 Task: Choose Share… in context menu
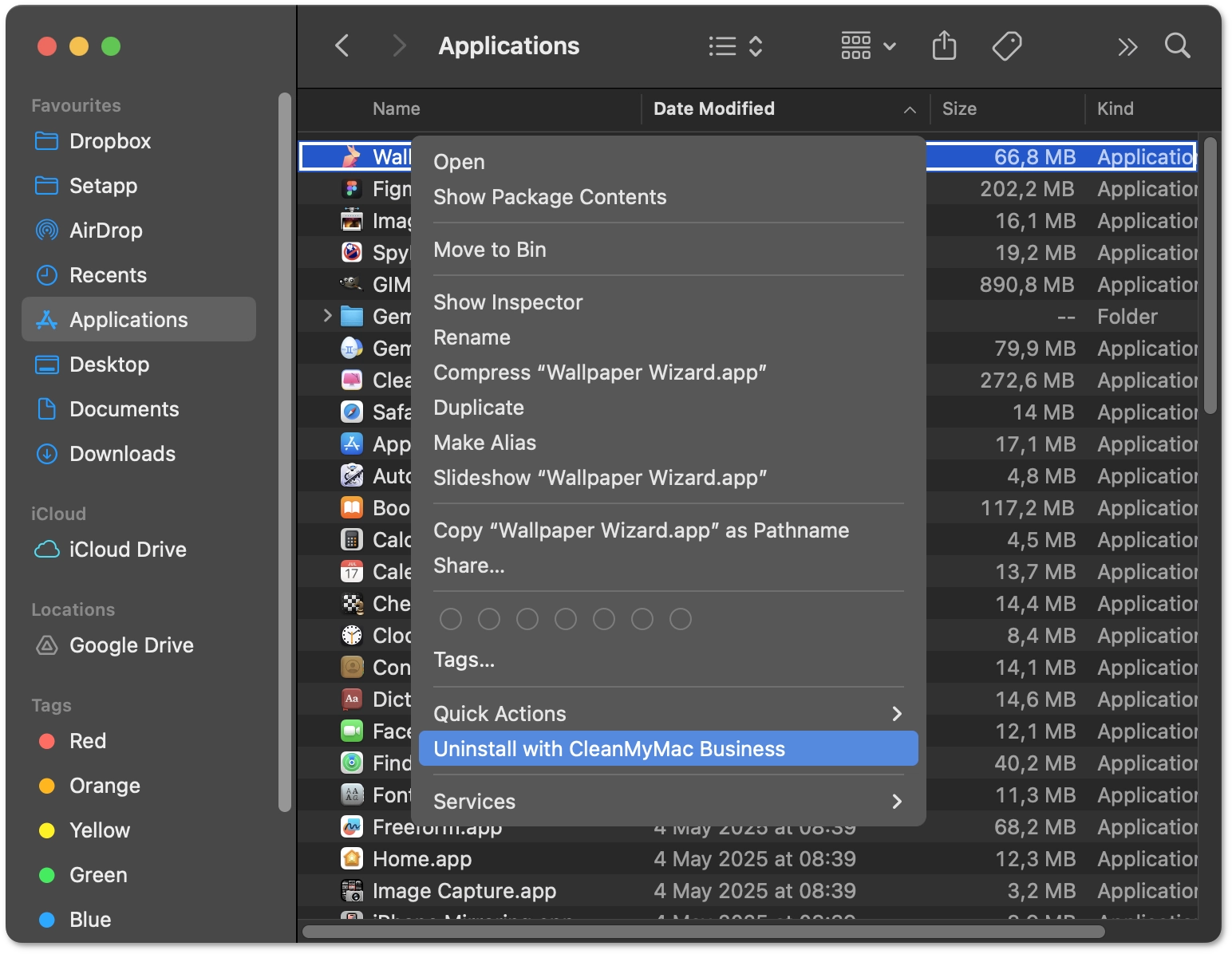pos(668,566)
